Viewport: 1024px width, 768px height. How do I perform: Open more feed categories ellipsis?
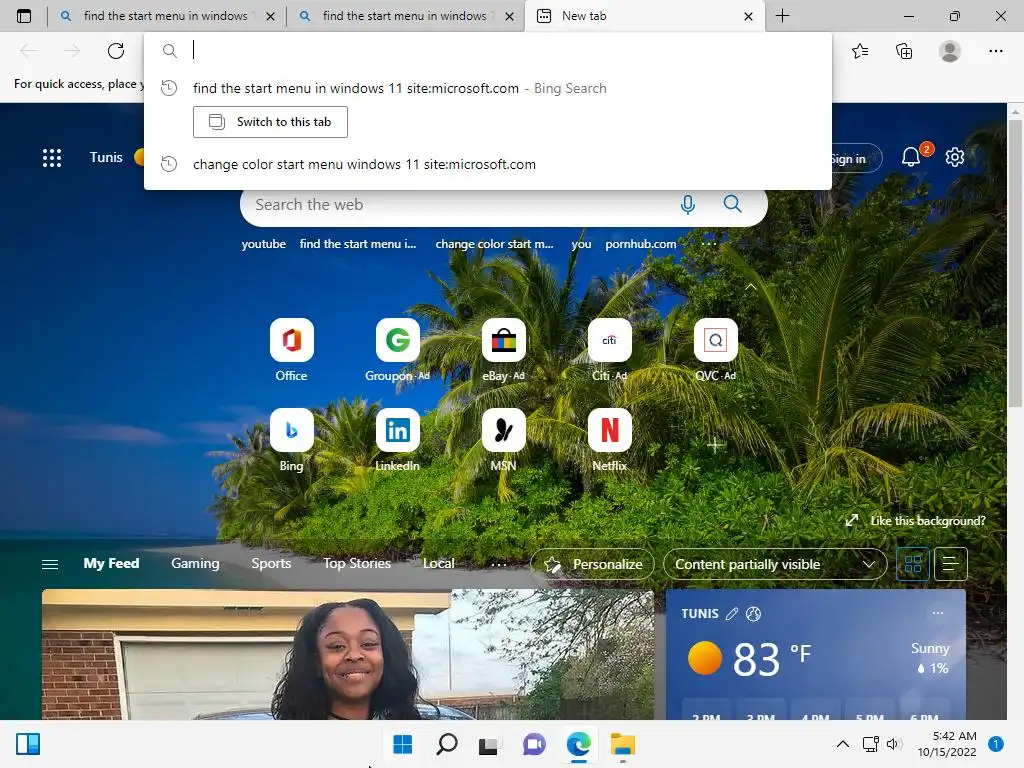click(498, 564)
